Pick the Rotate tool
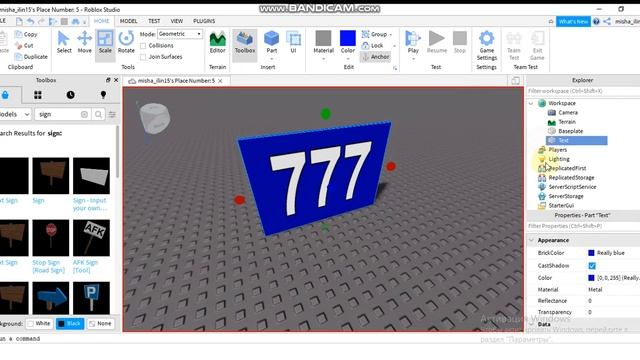This screenshot has width=640, height=360. tap(126, 42)
